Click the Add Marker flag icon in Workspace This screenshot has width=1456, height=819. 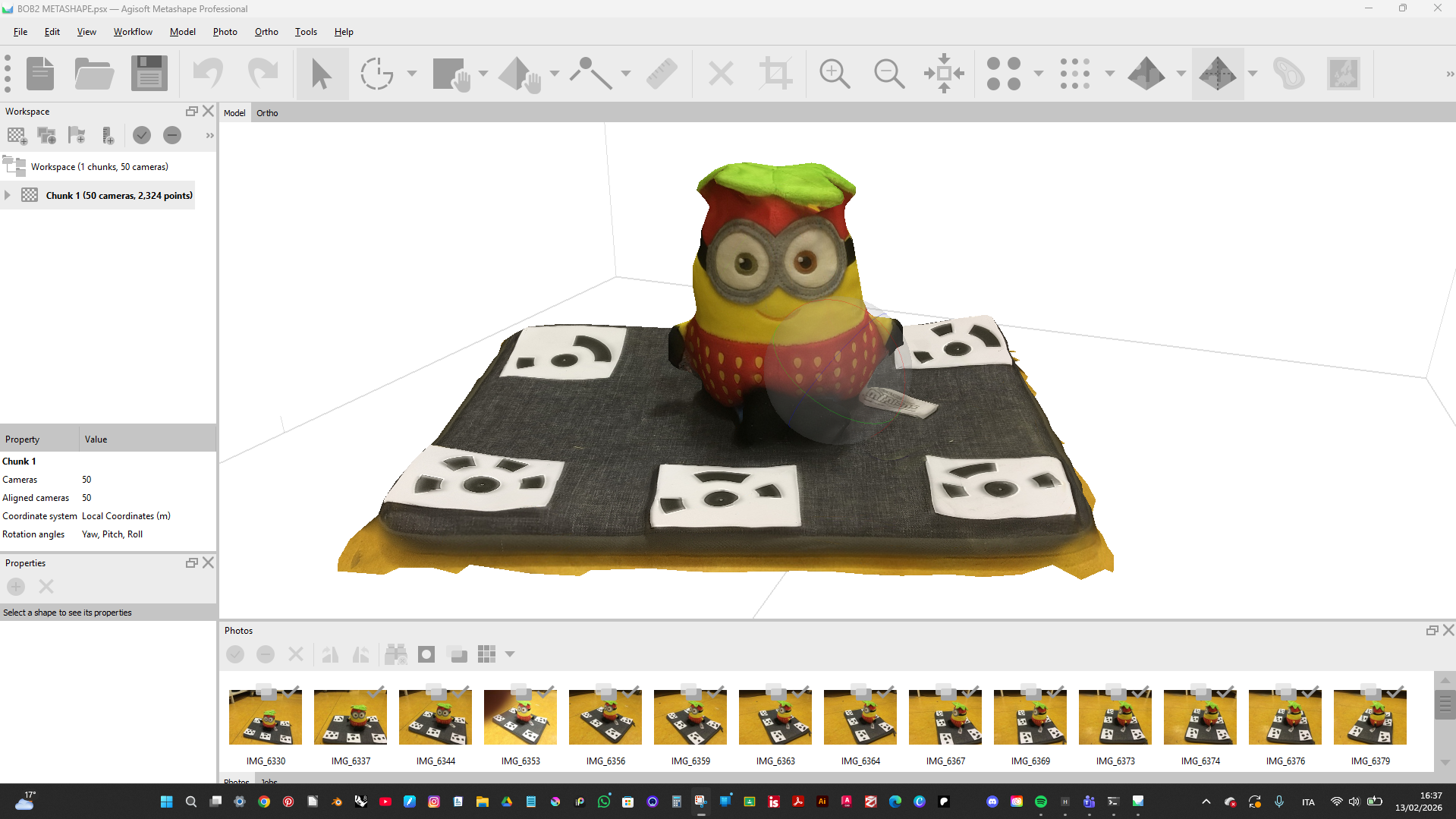point(76,135)
